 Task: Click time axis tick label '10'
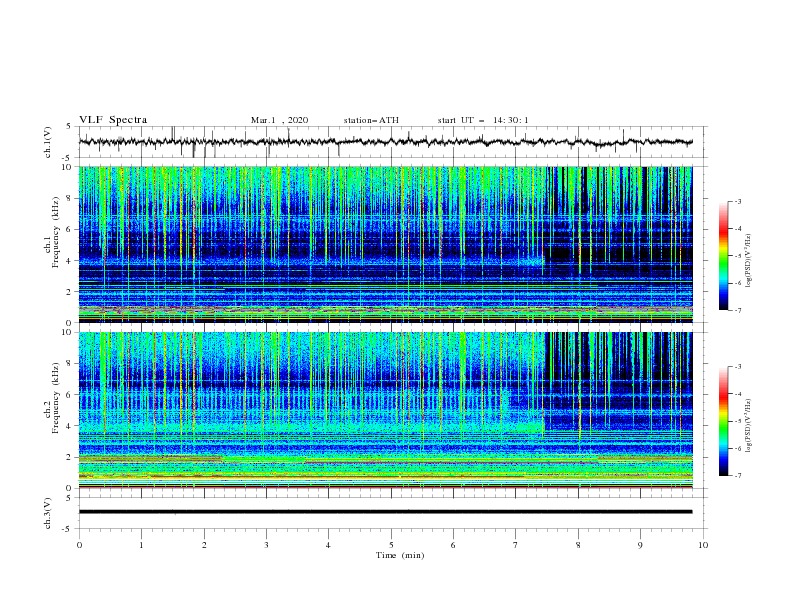click(x=703, y=545)
